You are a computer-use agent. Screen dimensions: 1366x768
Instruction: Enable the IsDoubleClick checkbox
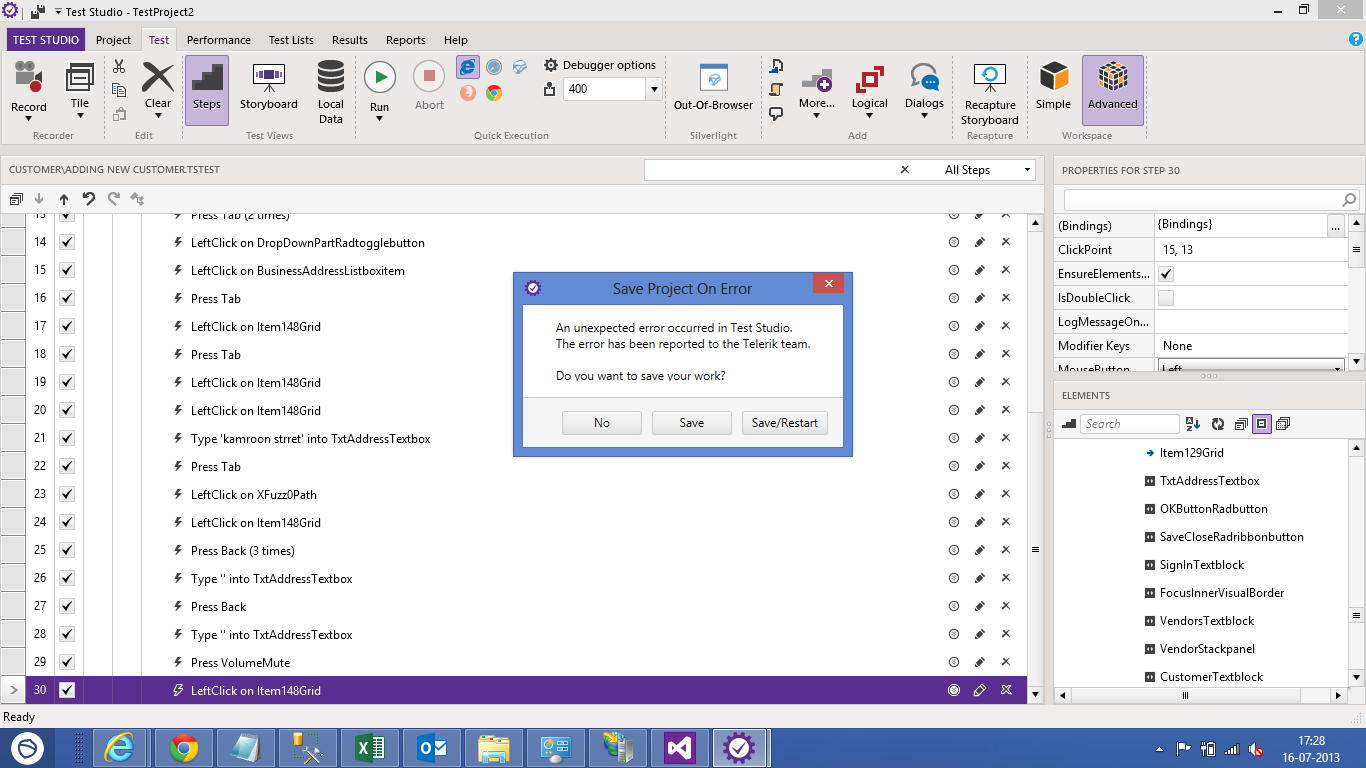(x=1166, y=298)
